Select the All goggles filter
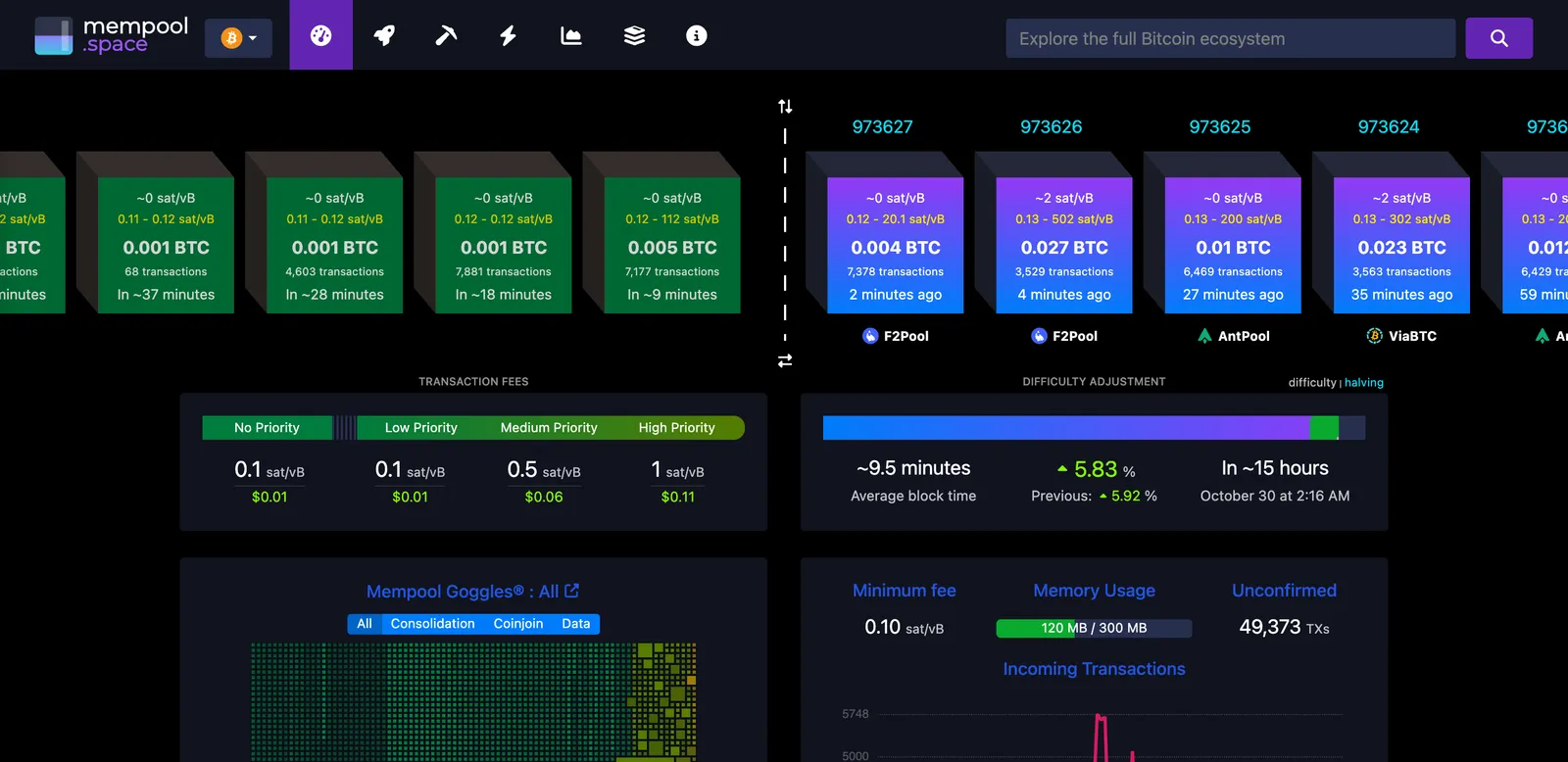This screenshot has width=1568, height=762. 365,624
